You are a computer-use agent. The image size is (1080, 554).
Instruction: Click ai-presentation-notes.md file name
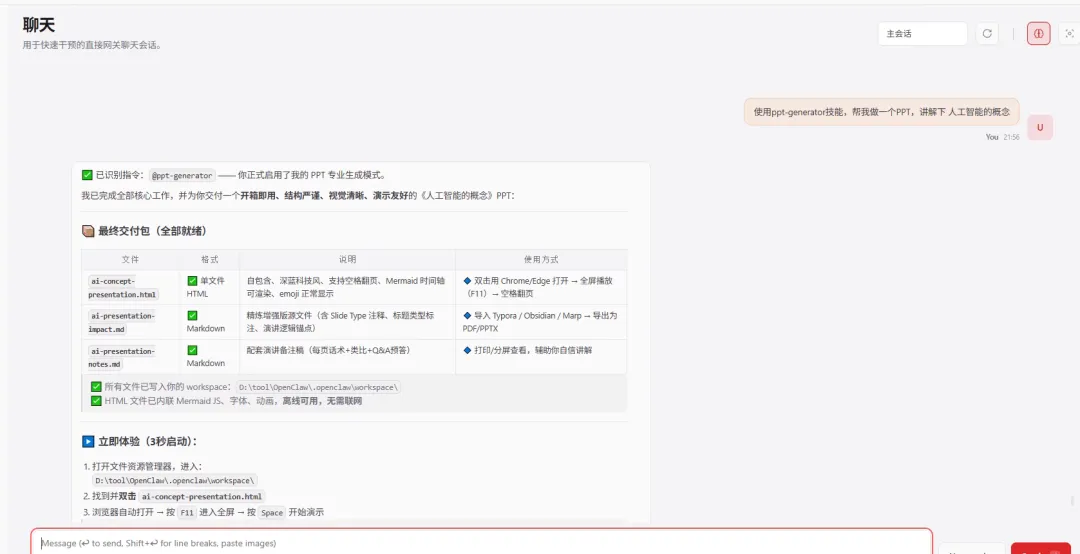[122, 357]
